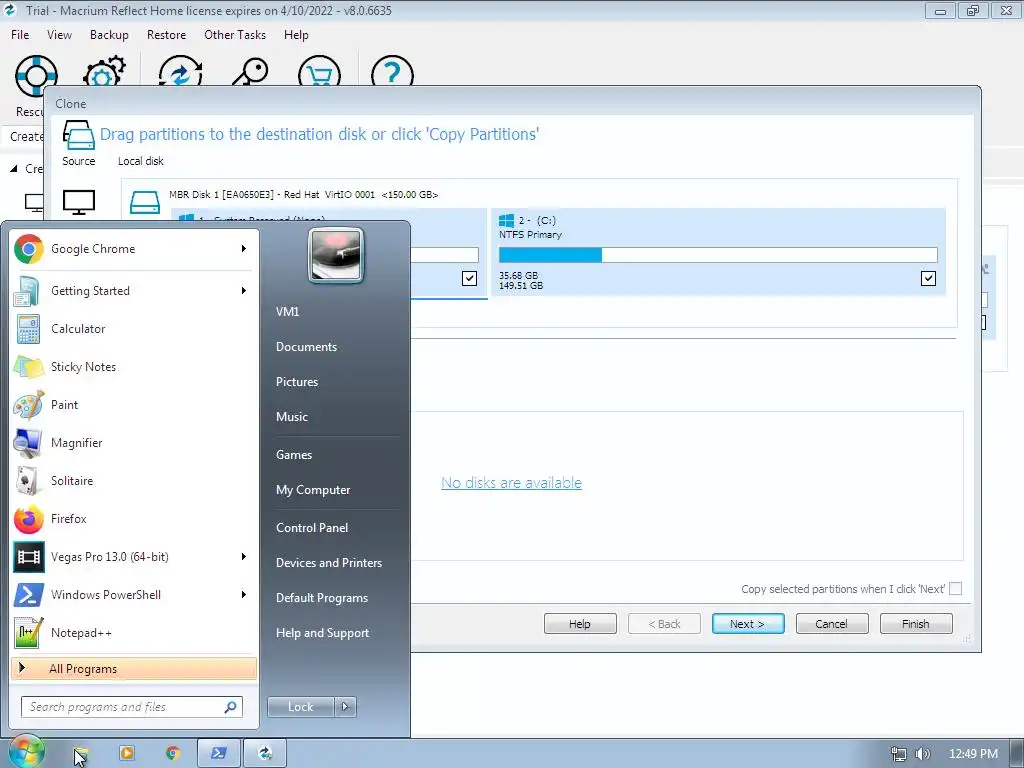
Task: Open Default Programs from Start menu
Action: point(321,598)
